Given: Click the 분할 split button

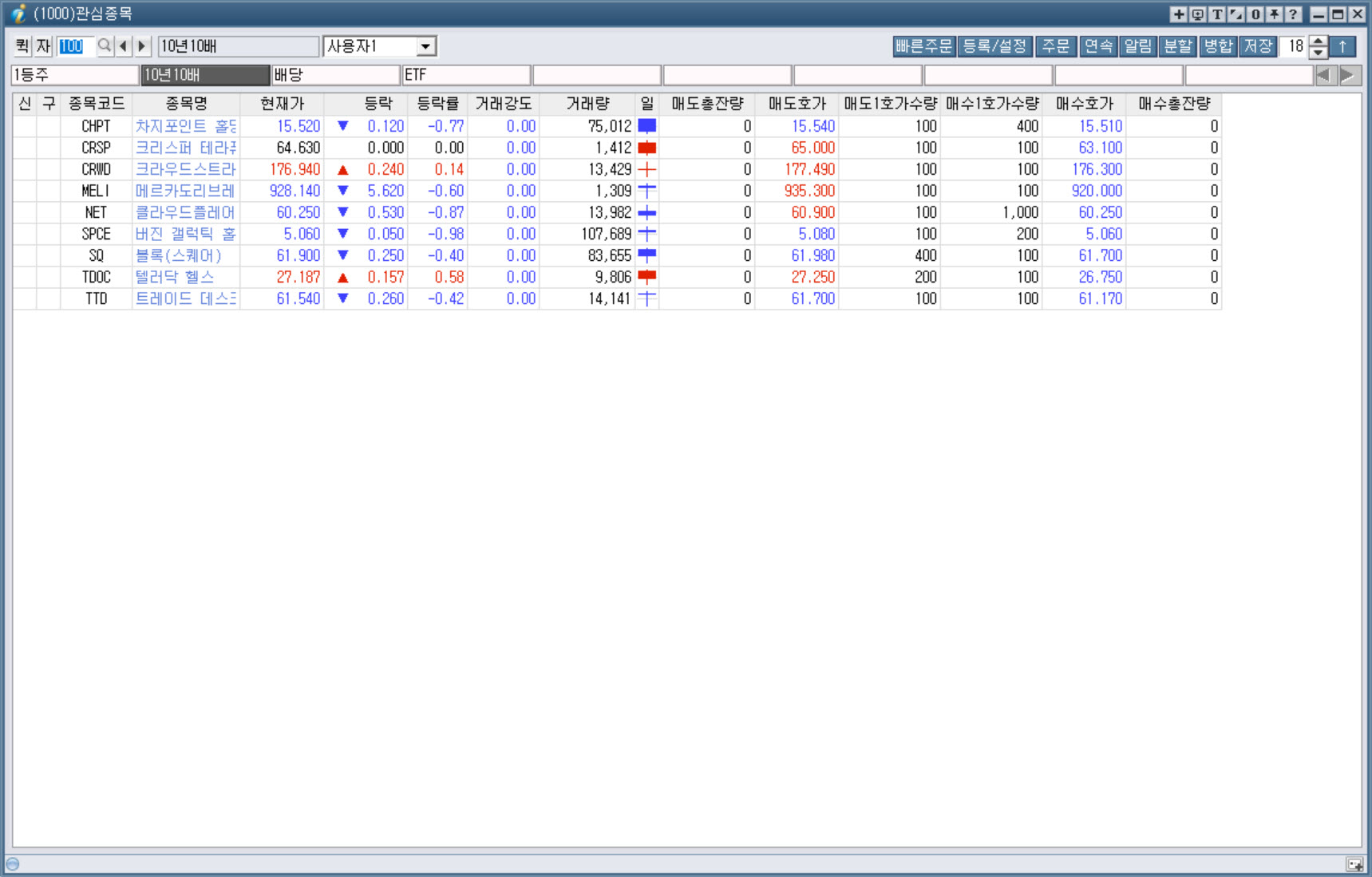Looking at the screenshot, I should click(1178, 46).
